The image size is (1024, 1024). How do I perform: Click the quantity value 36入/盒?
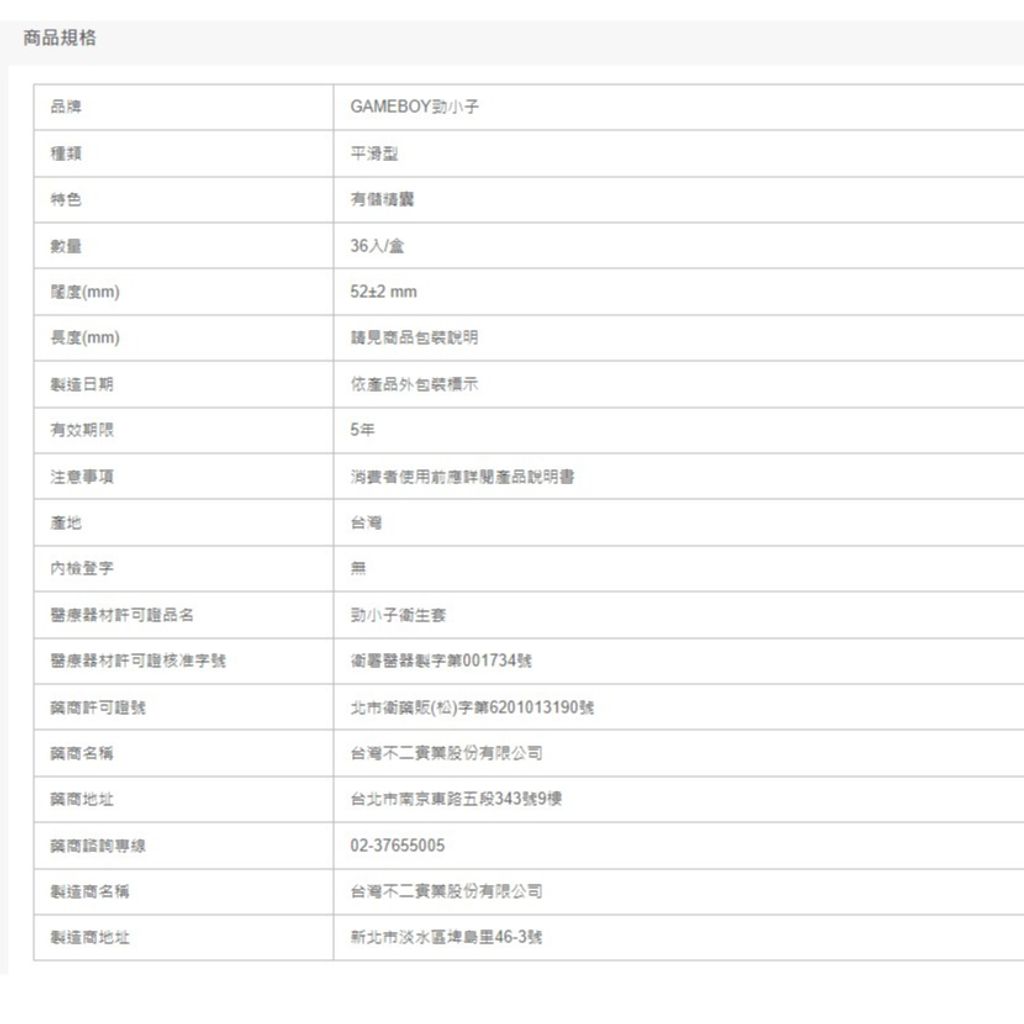click(377, 246)
